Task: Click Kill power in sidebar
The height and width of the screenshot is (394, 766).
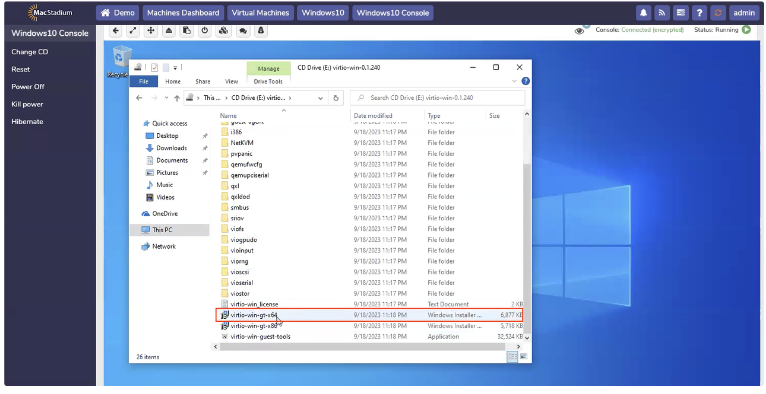Action: (x=27, y=104)
